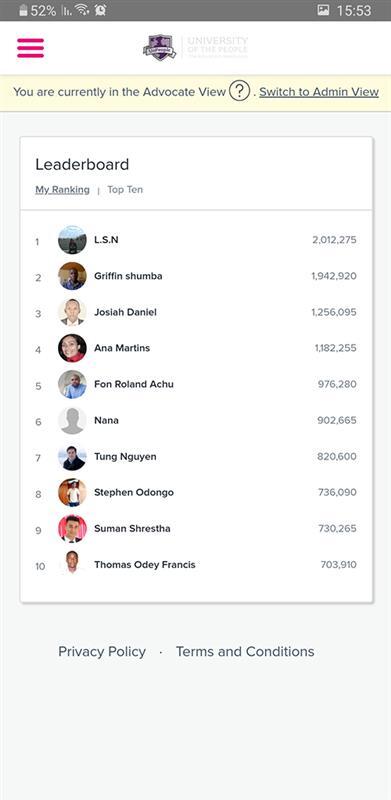Switch to the My Ranking tab
The height and width of the screenshot is (800, 391).
pos(62,190)
